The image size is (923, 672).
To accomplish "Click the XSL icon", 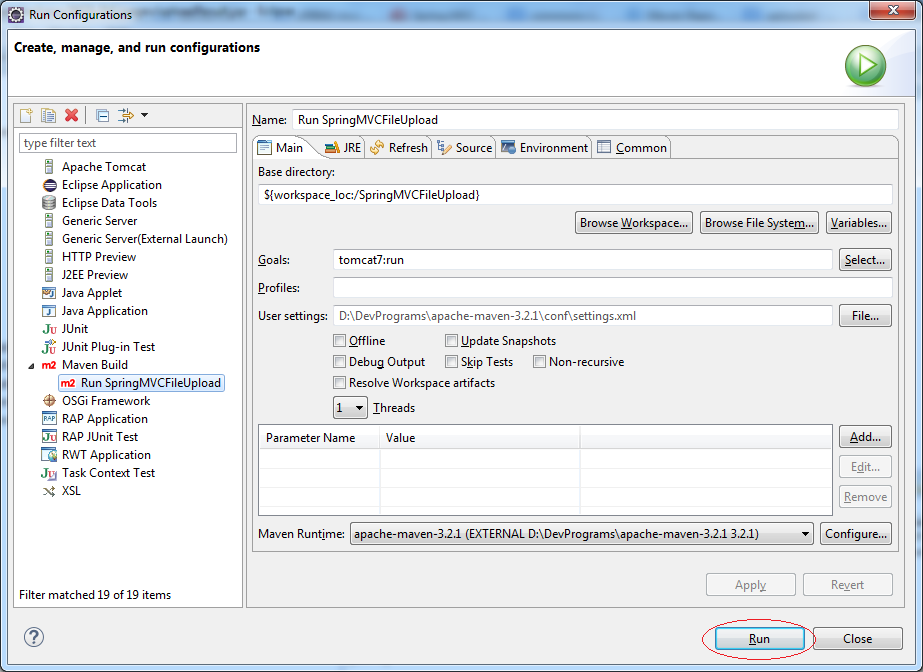I will [x=49, y=491].
